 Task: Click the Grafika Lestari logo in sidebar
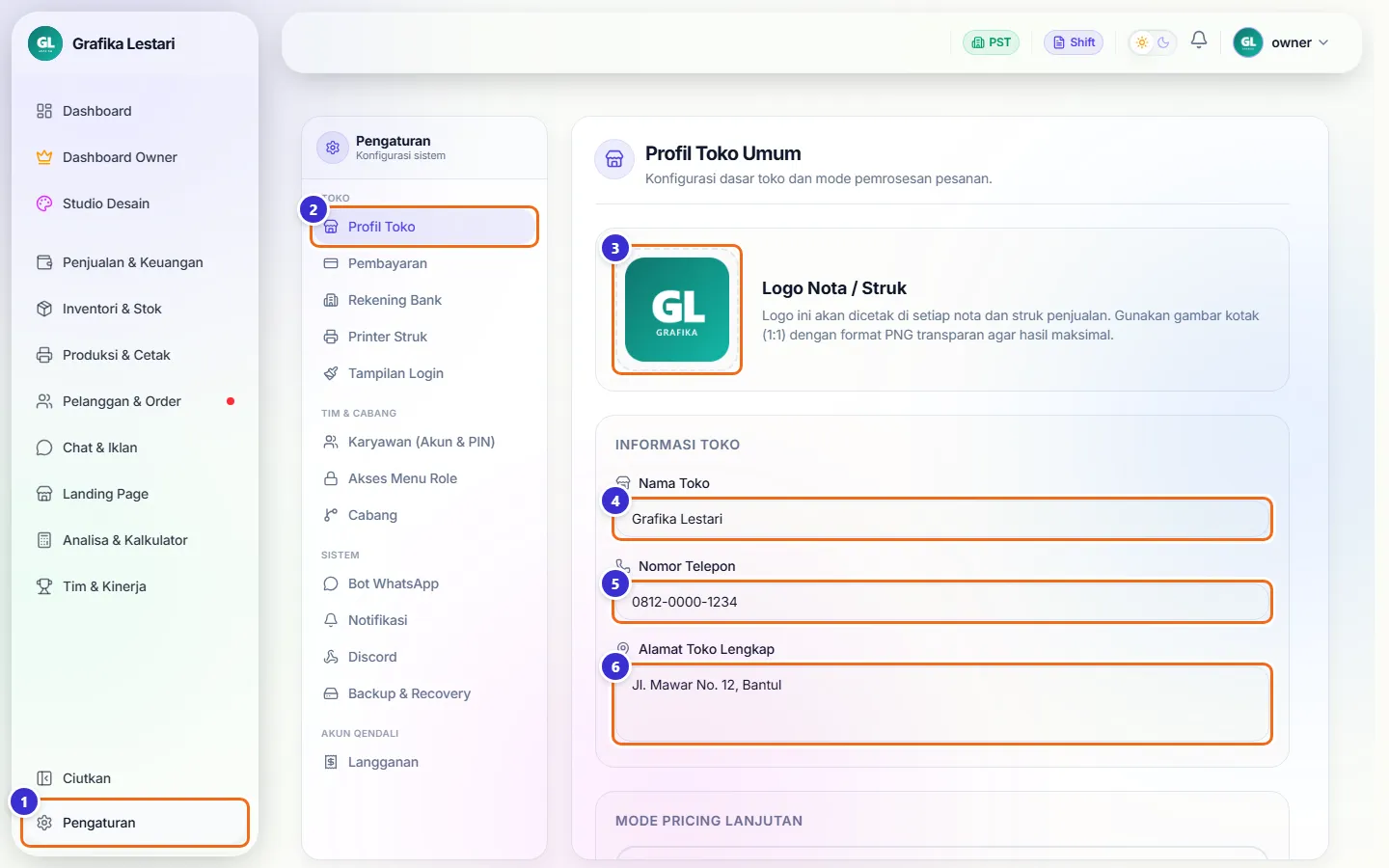(45, 43)
